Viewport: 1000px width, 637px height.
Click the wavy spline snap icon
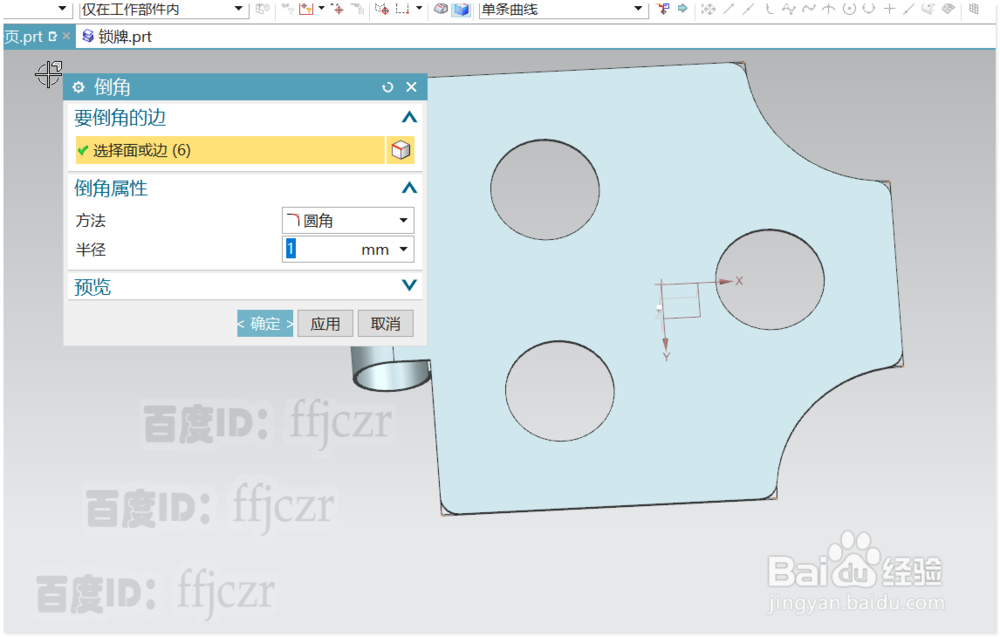(x=809, y=9)
